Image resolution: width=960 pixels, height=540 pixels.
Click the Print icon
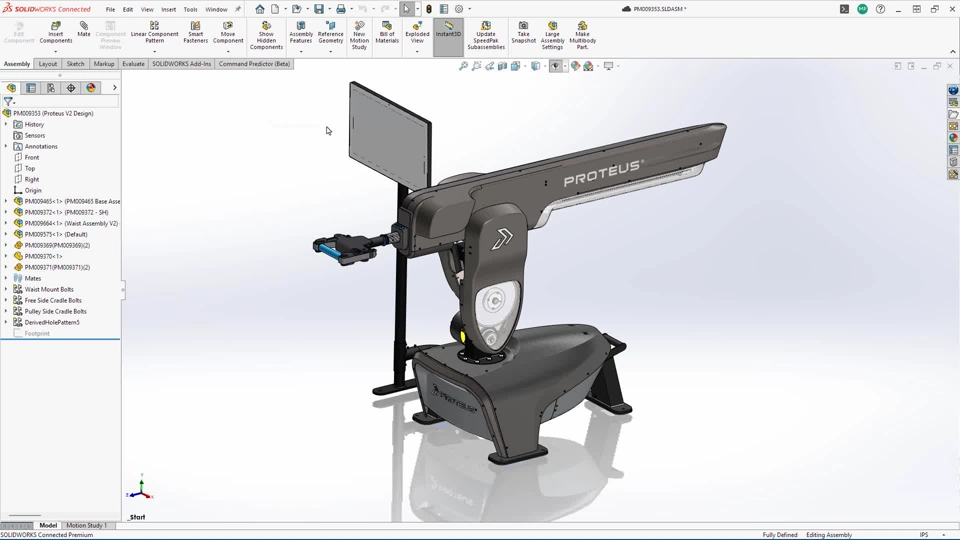click(x=341, y=9)
